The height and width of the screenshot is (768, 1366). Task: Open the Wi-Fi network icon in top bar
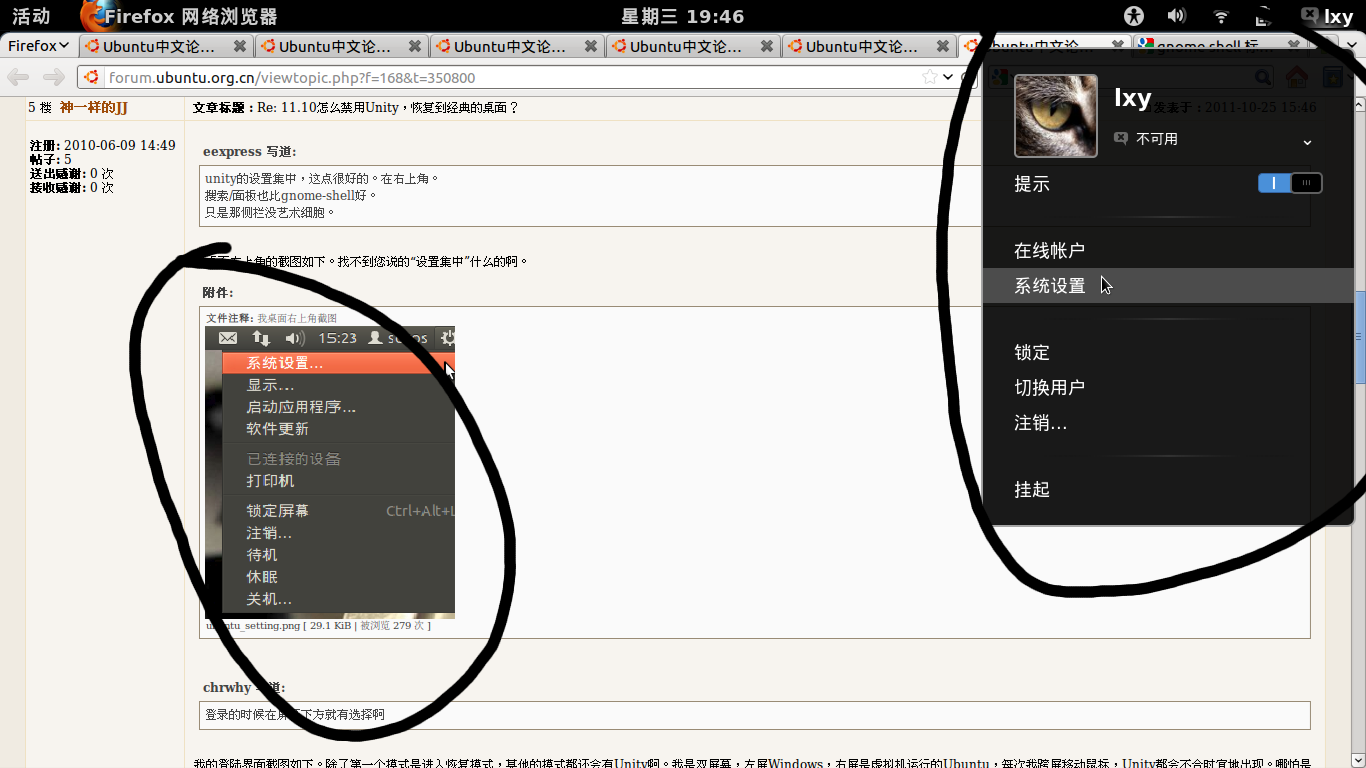(1221, 16)
